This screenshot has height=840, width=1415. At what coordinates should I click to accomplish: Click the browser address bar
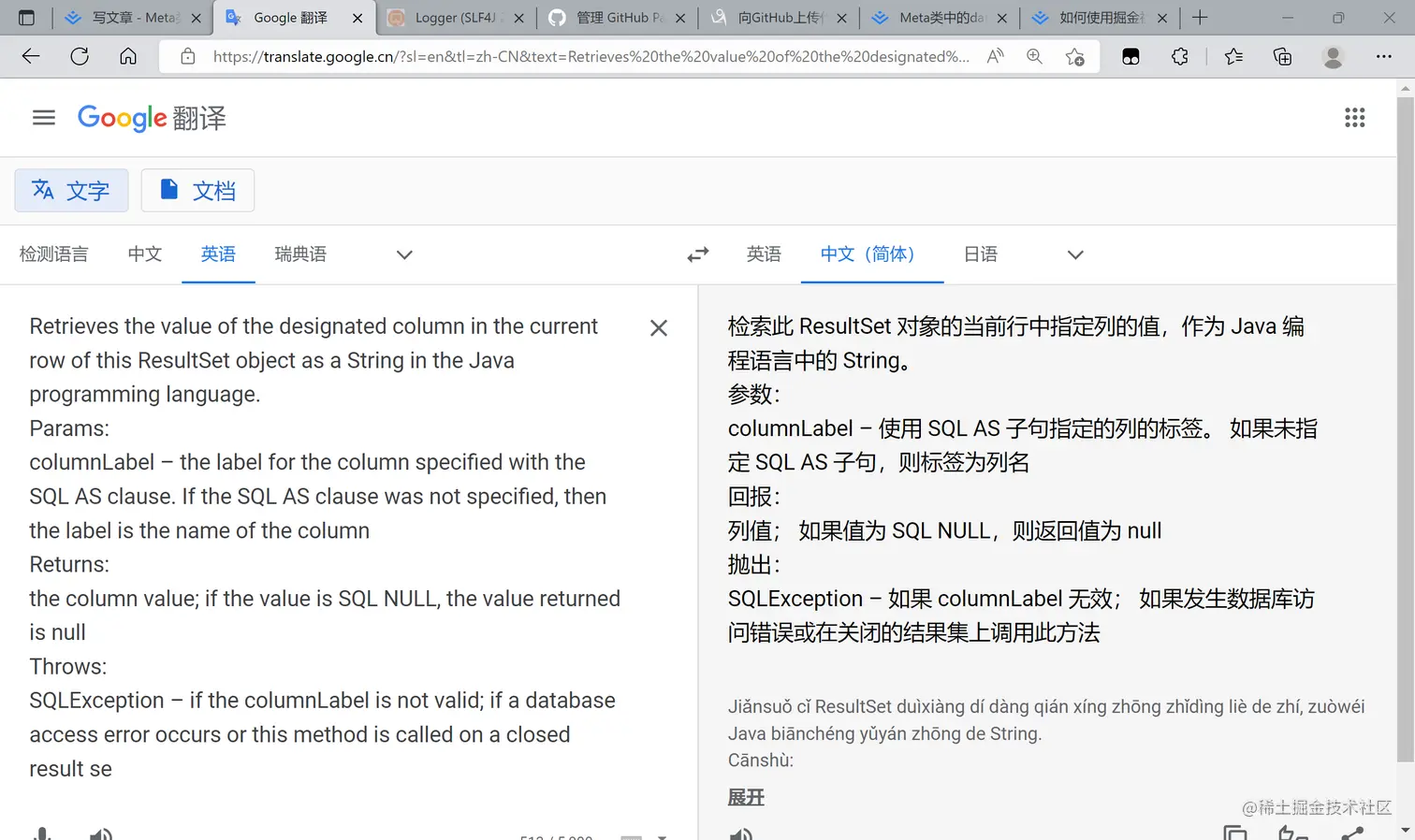pos(590,56)
